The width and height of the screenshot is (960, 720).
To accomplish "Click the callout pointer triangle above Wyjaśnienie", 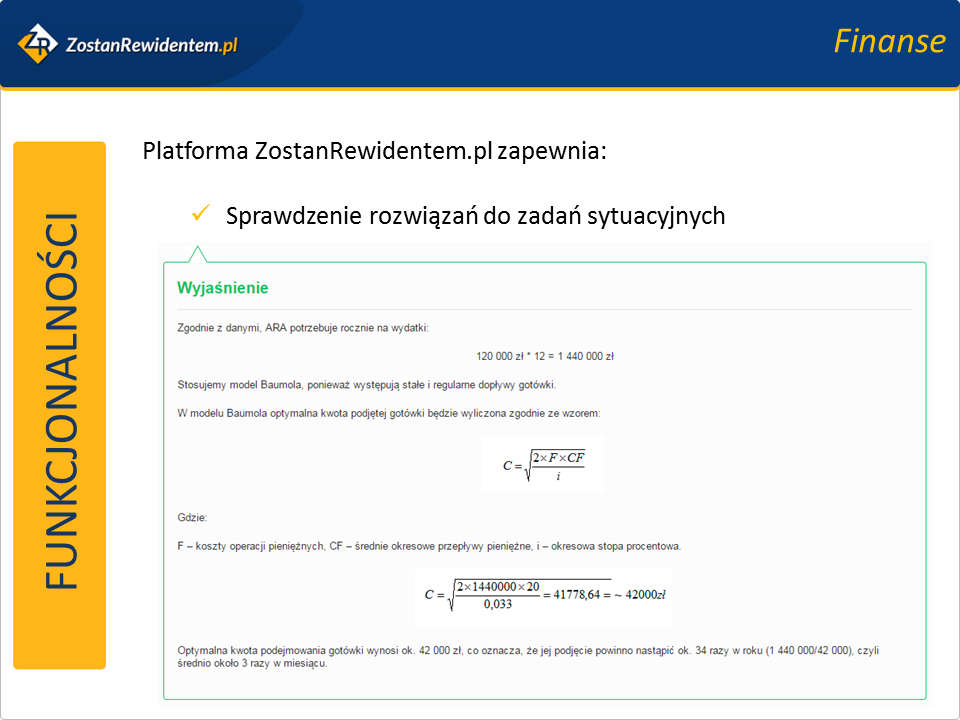I will click(197, 253).
